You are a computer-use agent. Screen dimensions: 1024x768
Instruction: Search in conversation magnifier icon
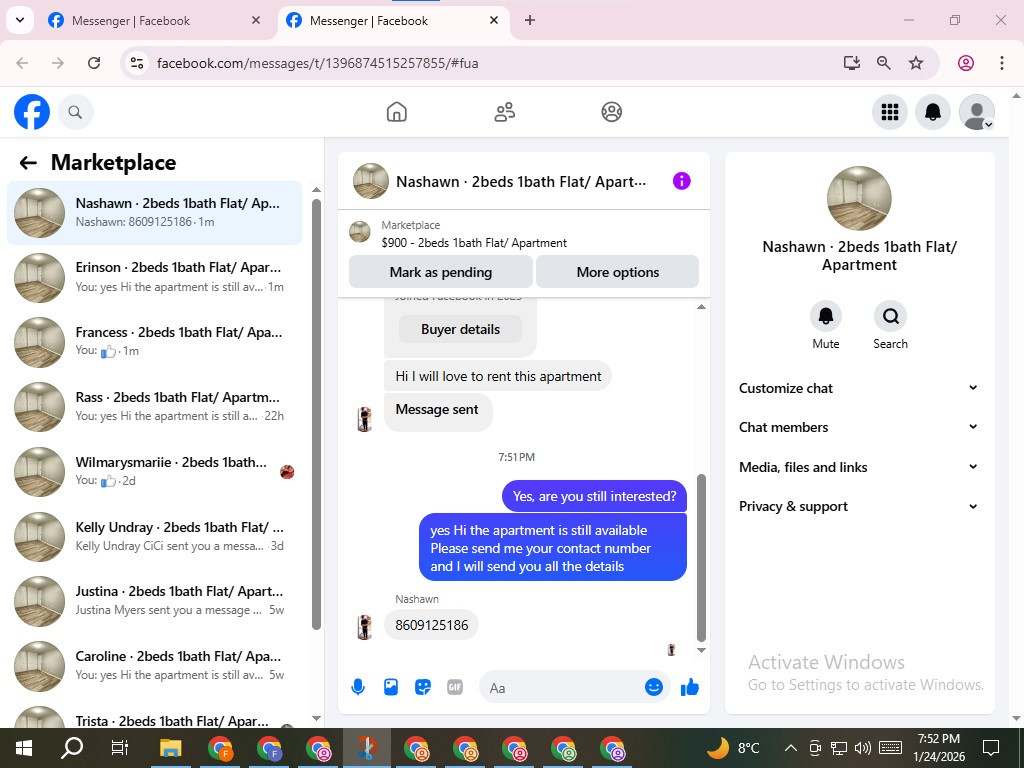coord(890,316)
